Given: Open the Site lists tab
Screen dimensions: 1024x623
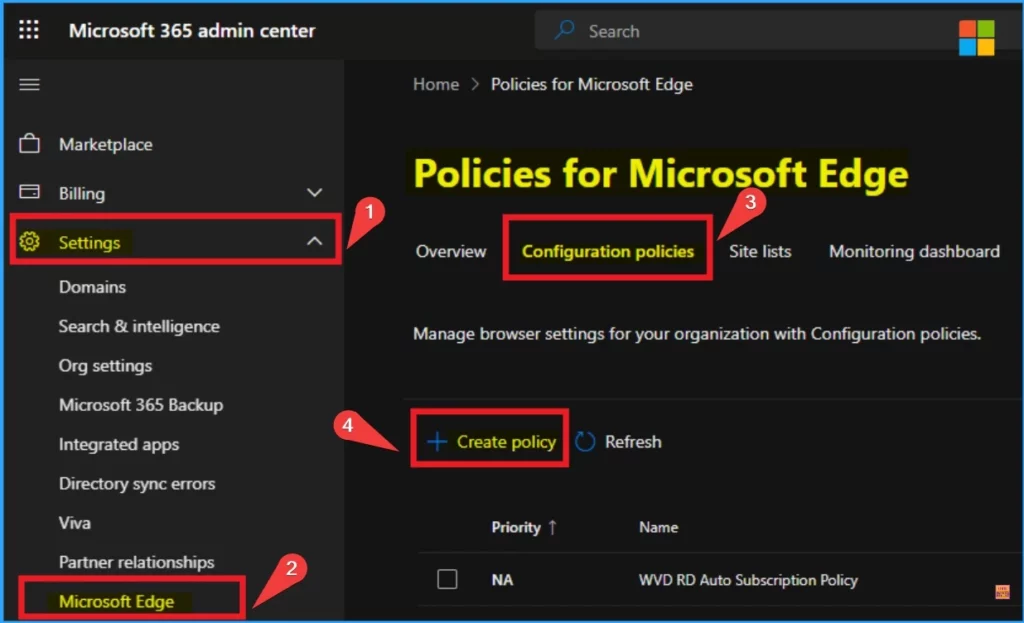Looking at the screenshot, I should click(x=760, y=251).
